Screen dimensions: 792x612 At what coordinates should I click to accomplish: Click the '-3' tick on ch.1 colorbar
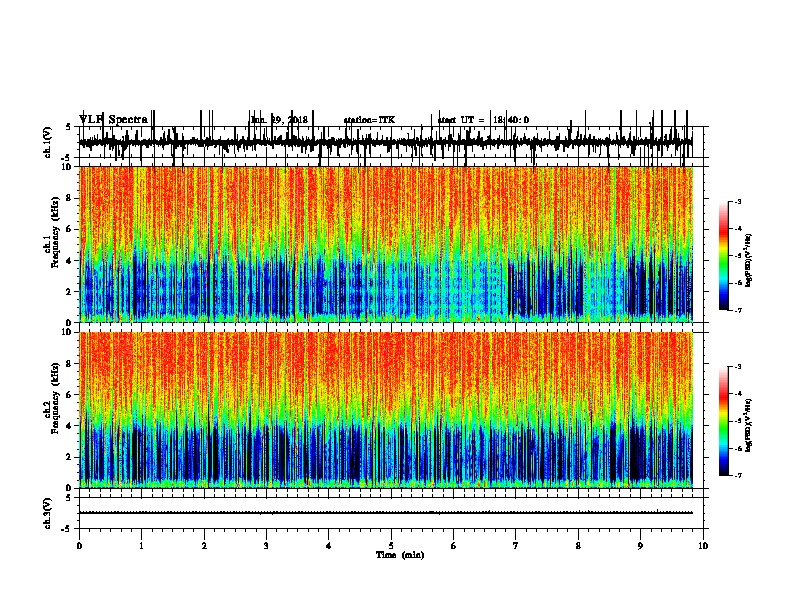click(x=738, y=202)
